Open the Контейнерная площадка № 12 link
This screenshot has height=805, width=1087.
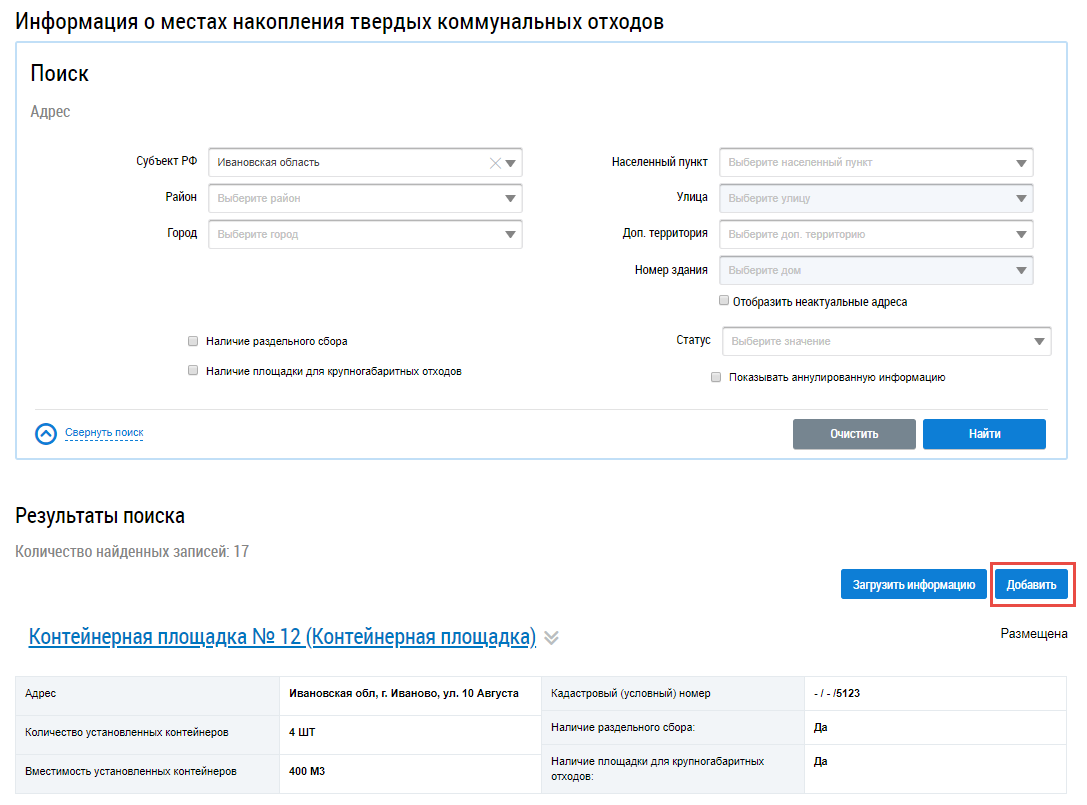282,637
